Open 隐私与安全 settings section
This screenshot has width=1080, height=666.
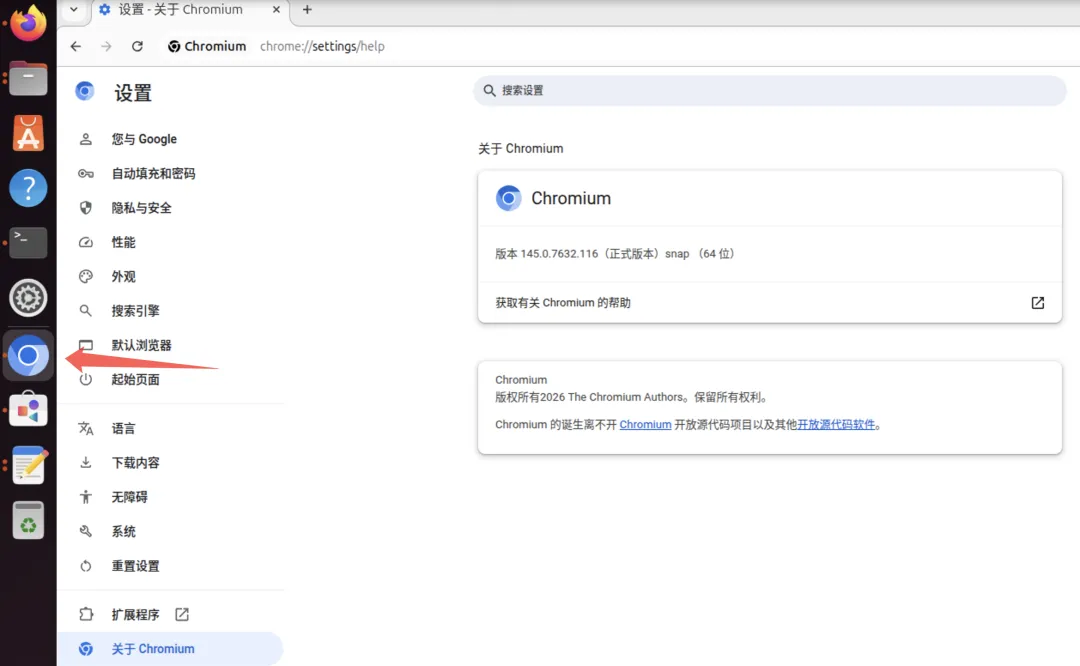click(171, 208)
